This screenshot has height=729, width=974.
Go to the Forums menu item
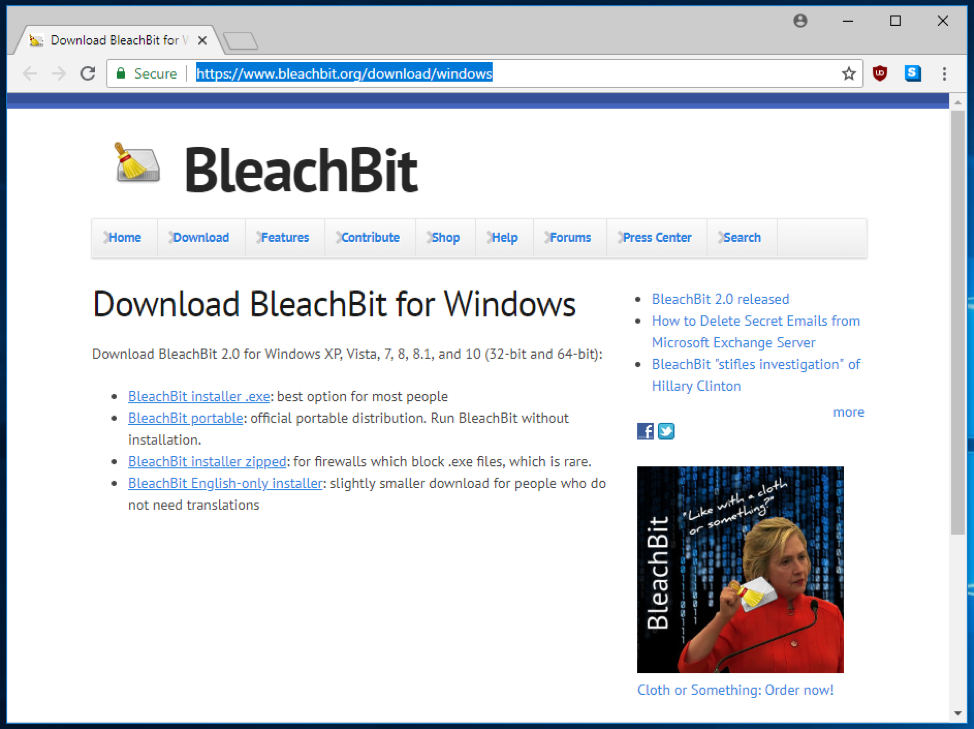pyautogui.click(x=570, y=238)
